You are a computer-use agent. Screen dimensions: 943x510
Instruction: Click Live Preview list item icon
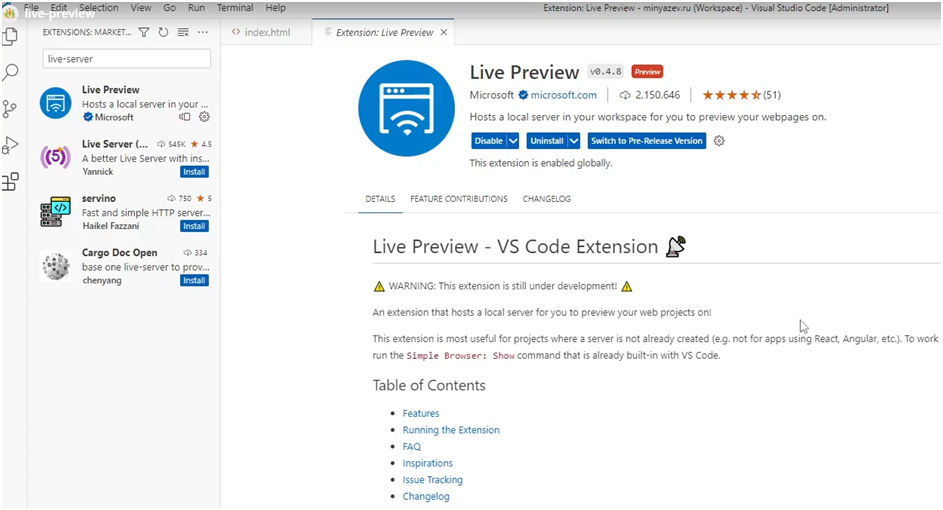[x=56, y=103]
